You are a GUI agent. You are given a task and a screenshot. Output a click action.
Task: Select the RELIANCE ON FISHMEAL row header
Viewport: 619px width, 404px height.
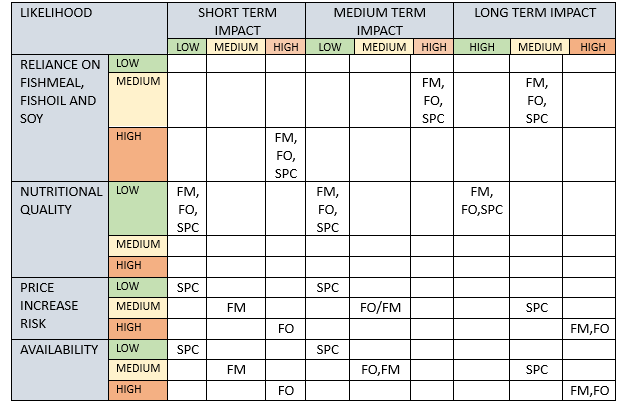[x=59, y=90]
